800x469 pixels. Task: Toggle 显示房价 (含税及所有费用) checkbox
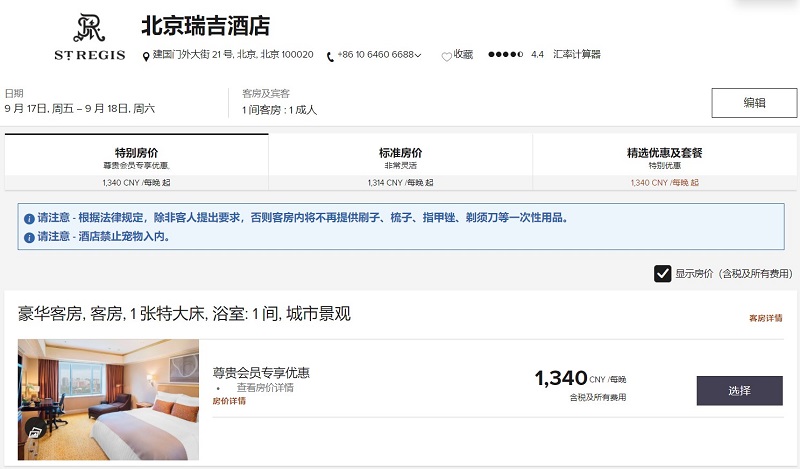(x=662, y=274)
